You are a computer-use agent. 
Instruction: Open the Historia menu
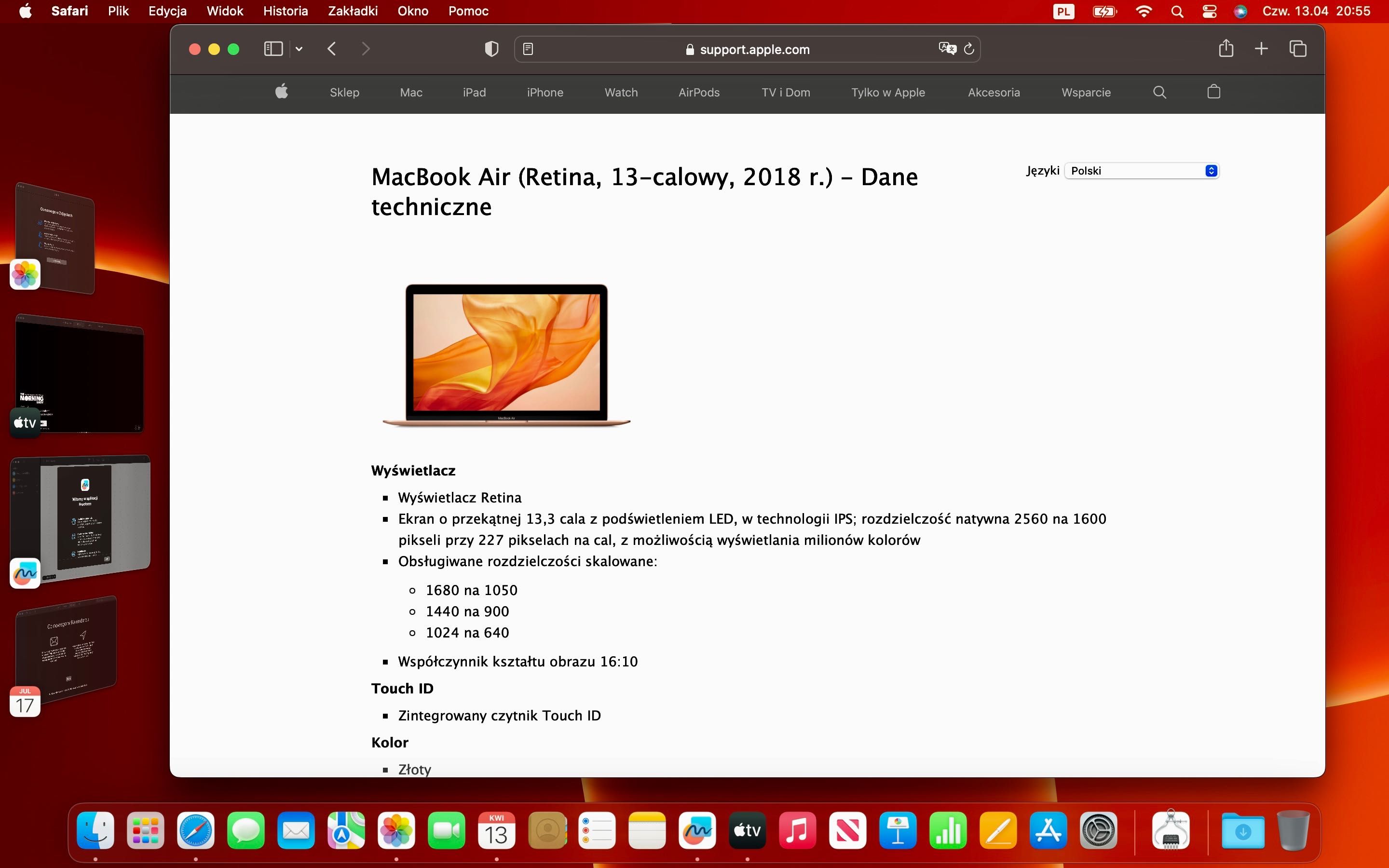(285, 11)
